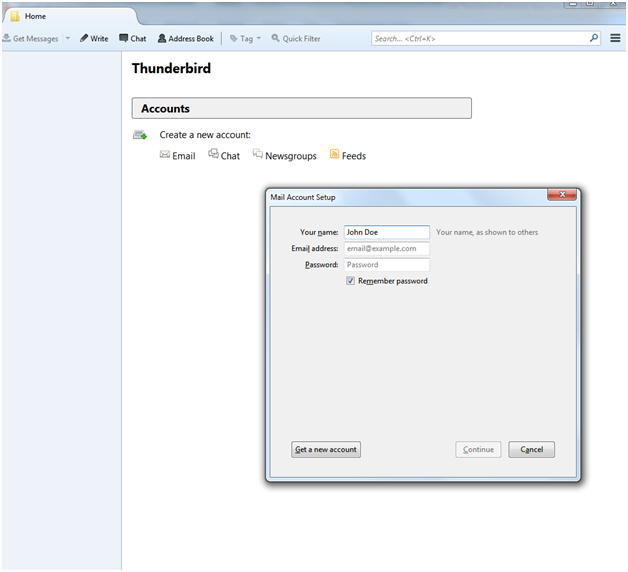Toggle the Quick Filter bar
Viewport: 628px width, 572px height.
pos(296,38)
